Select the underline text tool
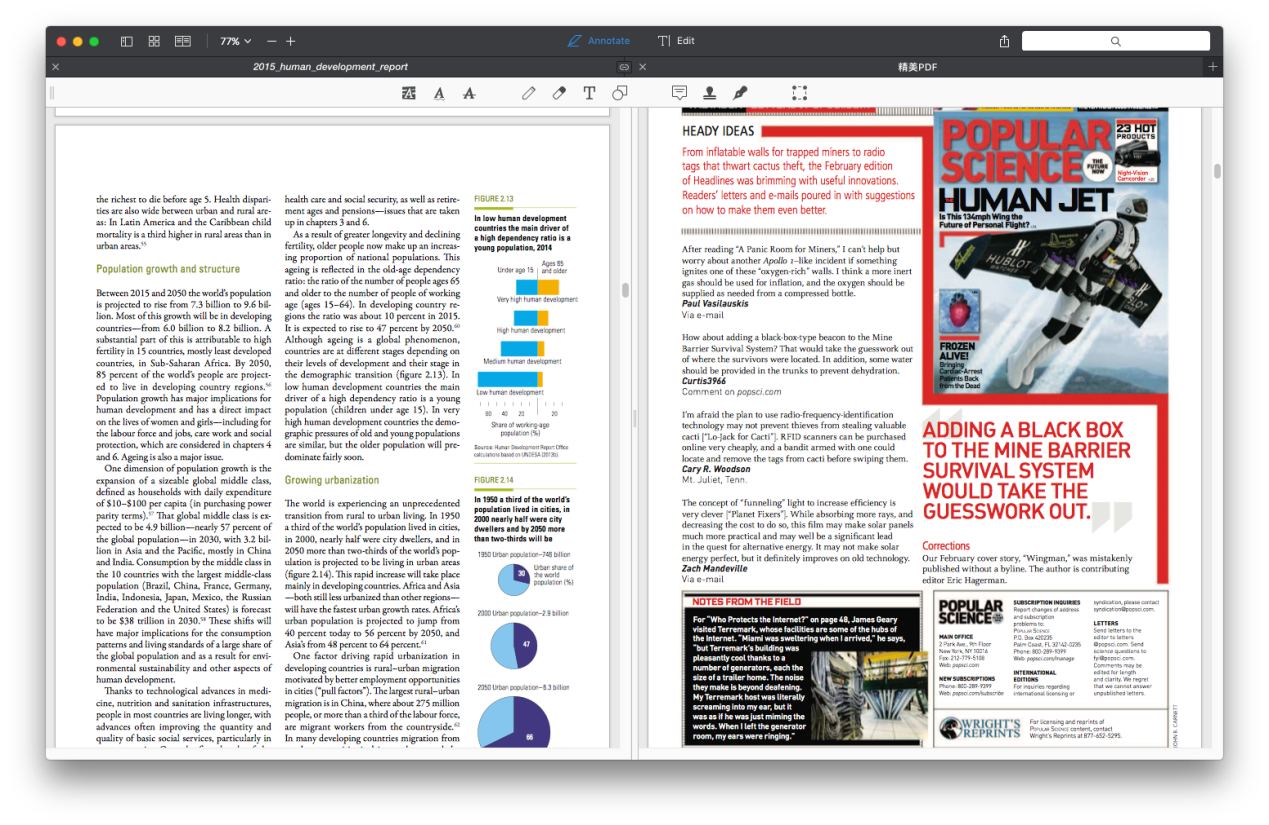Screen dimensions: 1269x825 tap(439, 93)
